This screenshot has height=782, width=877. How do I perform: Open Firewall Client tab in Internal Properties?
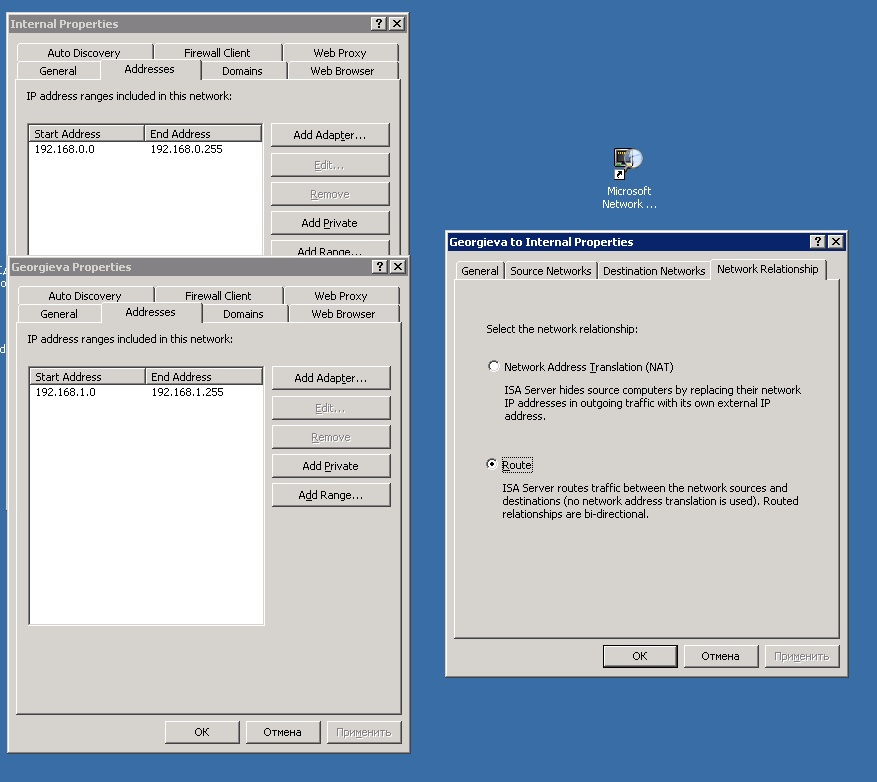tap(217, 53)
